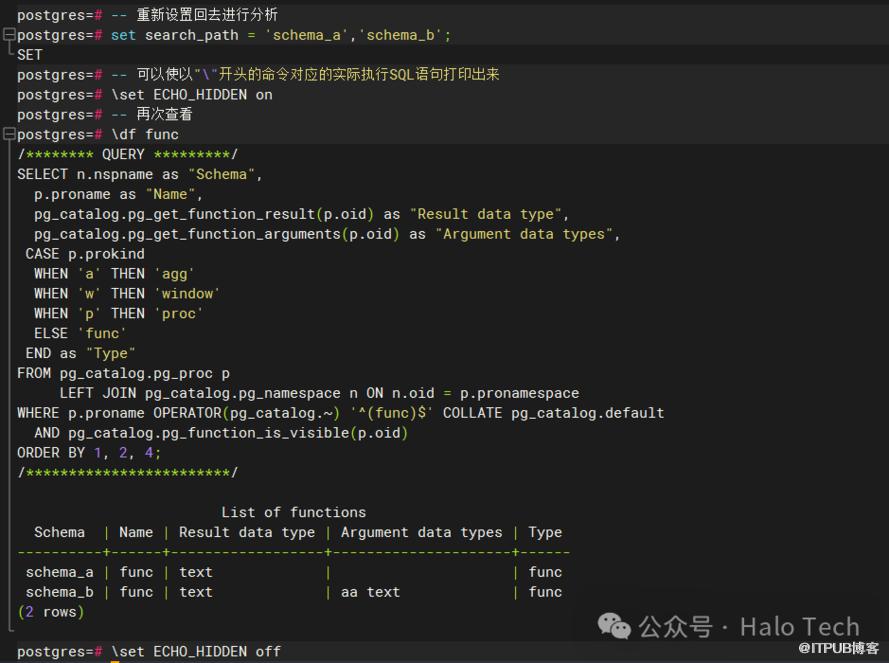Click the ORDER BY 1, 2, 4 line

[x=89, y=452]
